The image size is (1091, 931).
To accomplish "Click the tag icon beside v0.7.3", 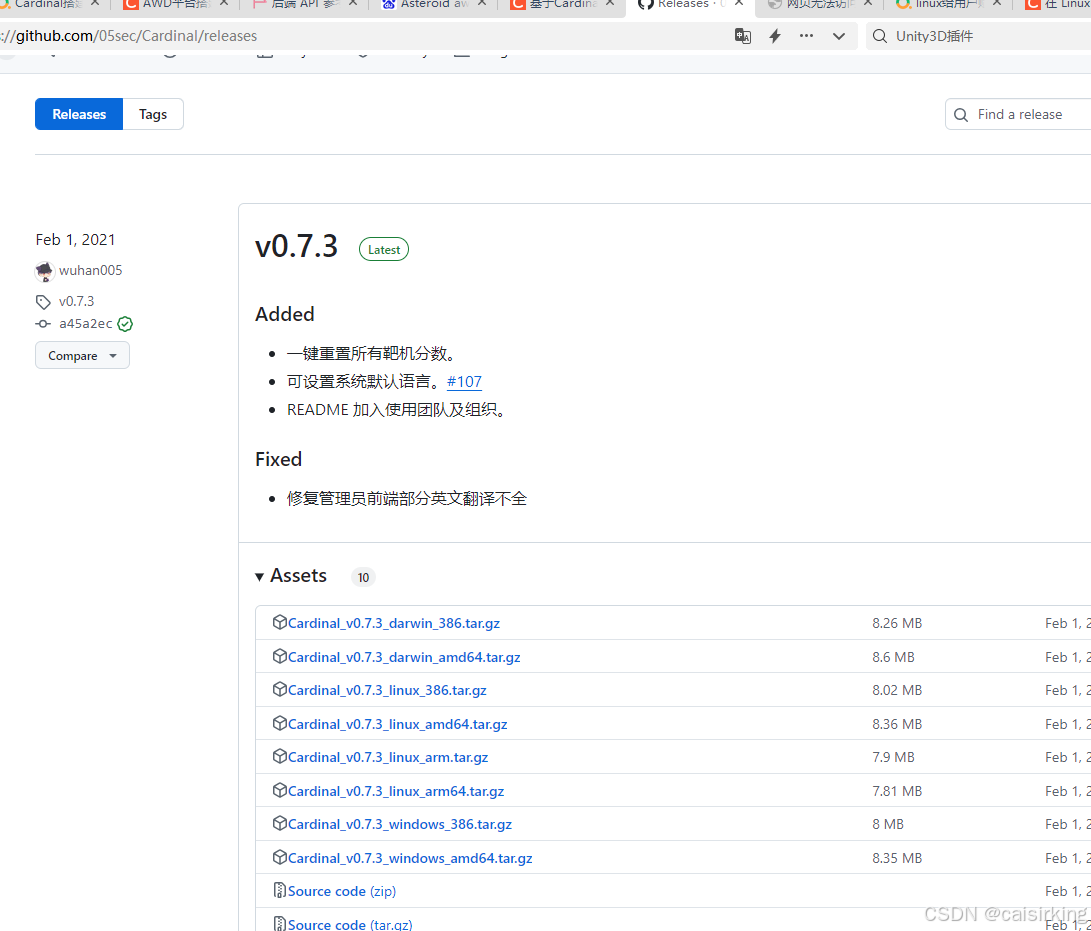I will tap(43, 302).
